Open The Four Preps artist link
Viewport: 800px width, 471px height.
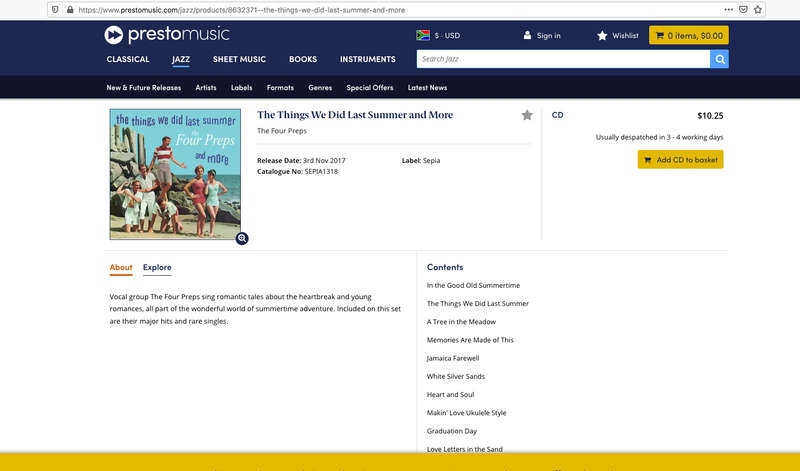tap(282, 131)
